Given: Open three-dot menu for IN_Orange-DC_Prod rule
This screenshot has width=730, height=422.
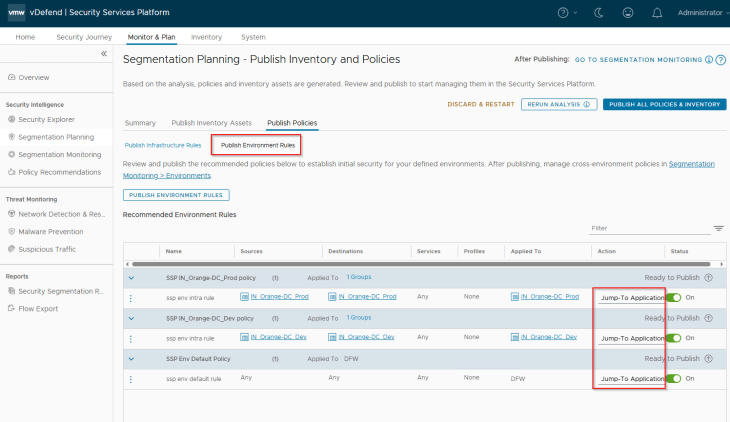Looking at the screenshot, I should [x=130, y=297].
